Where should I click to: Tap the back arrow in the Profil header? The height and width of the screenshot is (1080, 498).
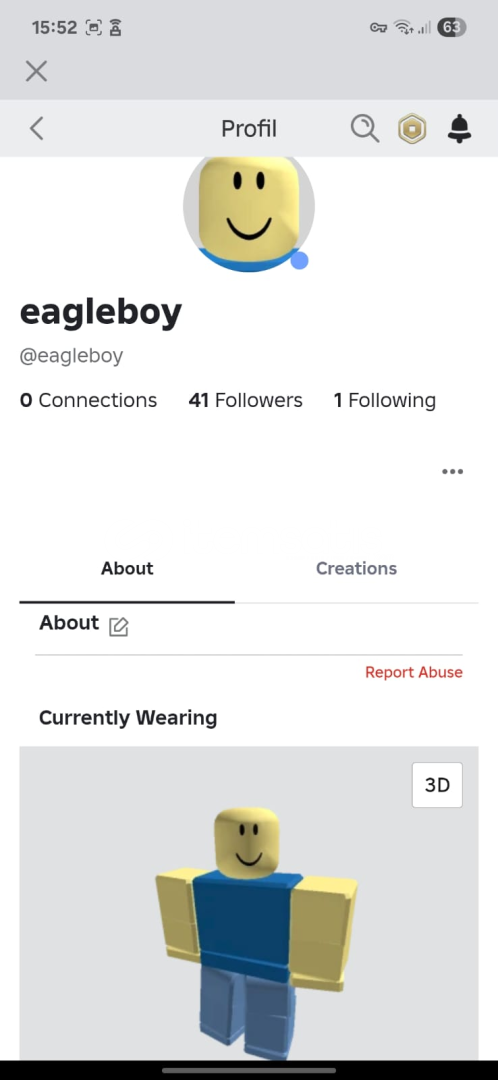click(37, 128)
